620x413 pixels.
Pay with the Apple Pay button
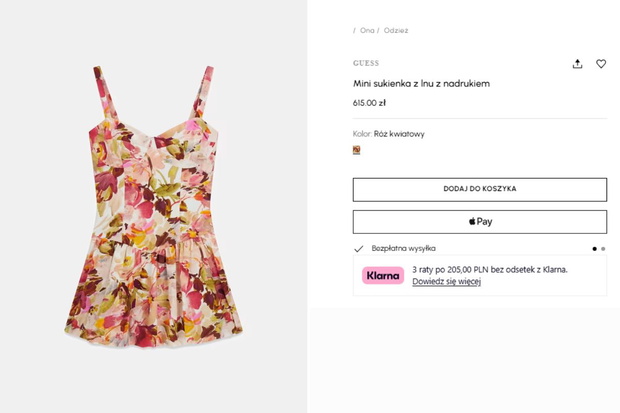[480, 222]
